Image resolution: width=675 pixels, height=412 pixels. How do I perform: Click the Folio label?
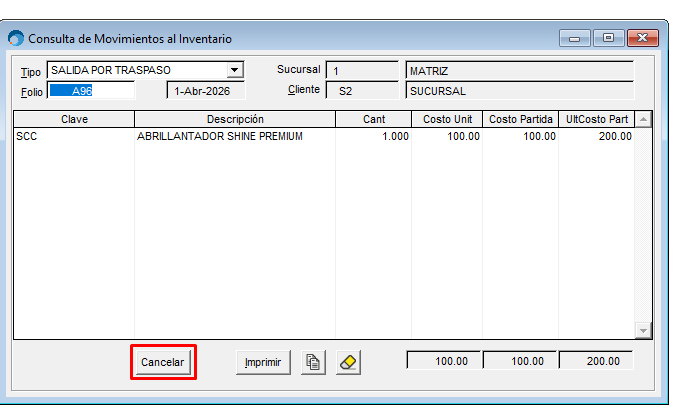pos(32,92)
